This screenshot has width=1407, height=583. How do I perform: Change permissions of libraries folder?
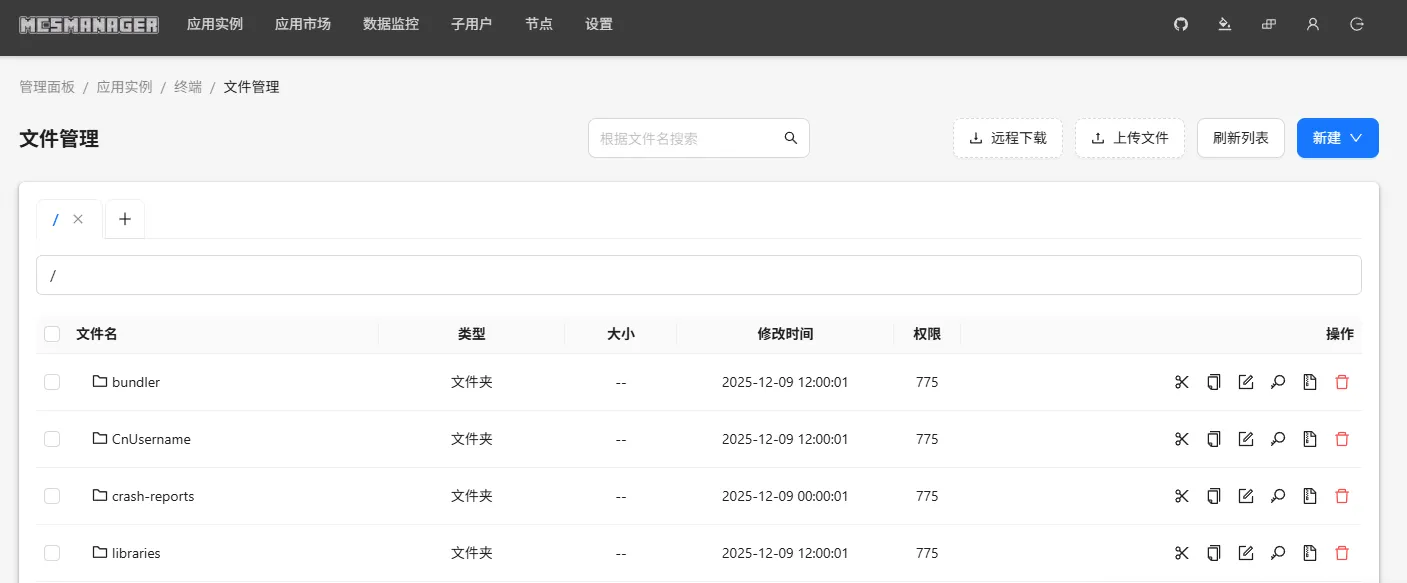coord(1278,553)
